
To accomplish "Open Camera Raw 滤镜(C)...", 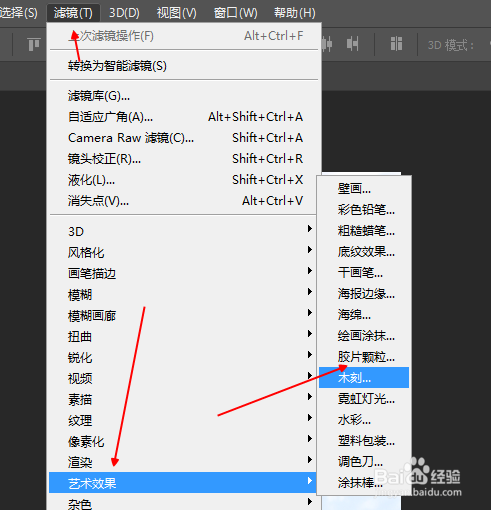I will tap(183, 138).
